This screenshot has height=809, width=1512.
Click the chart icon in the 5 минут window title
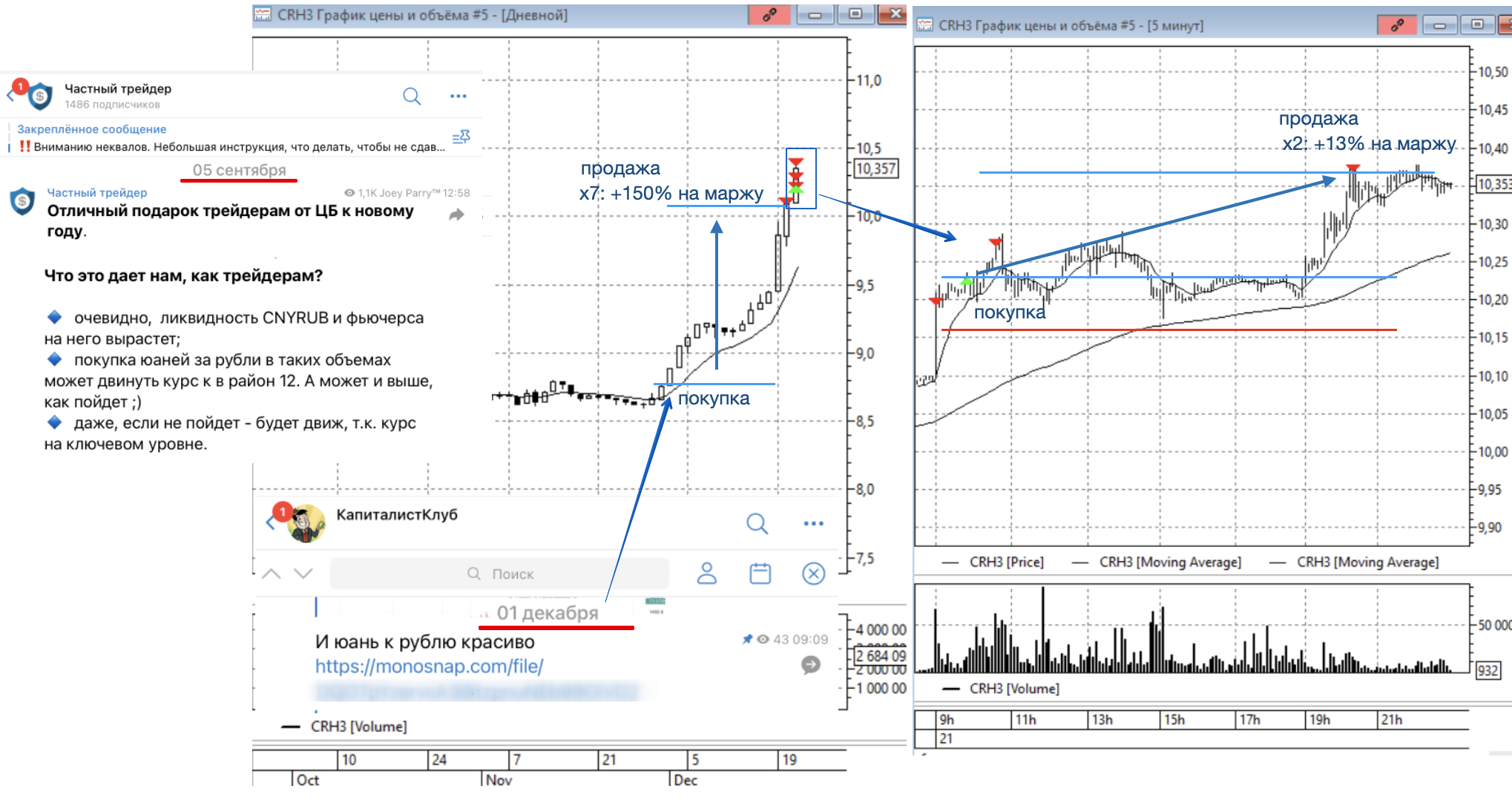coord(924,25)
